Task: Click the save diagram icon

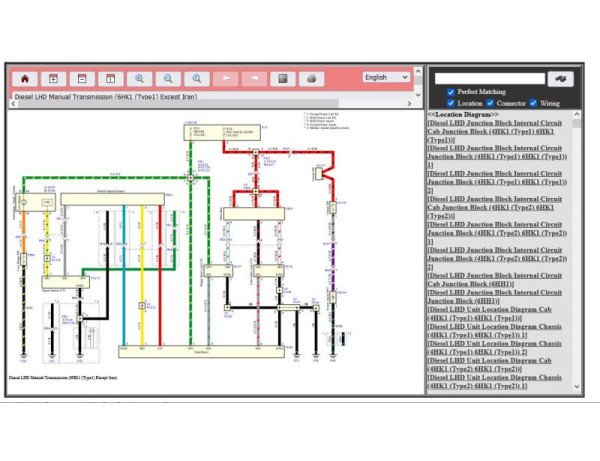Action: coord(284,78)
